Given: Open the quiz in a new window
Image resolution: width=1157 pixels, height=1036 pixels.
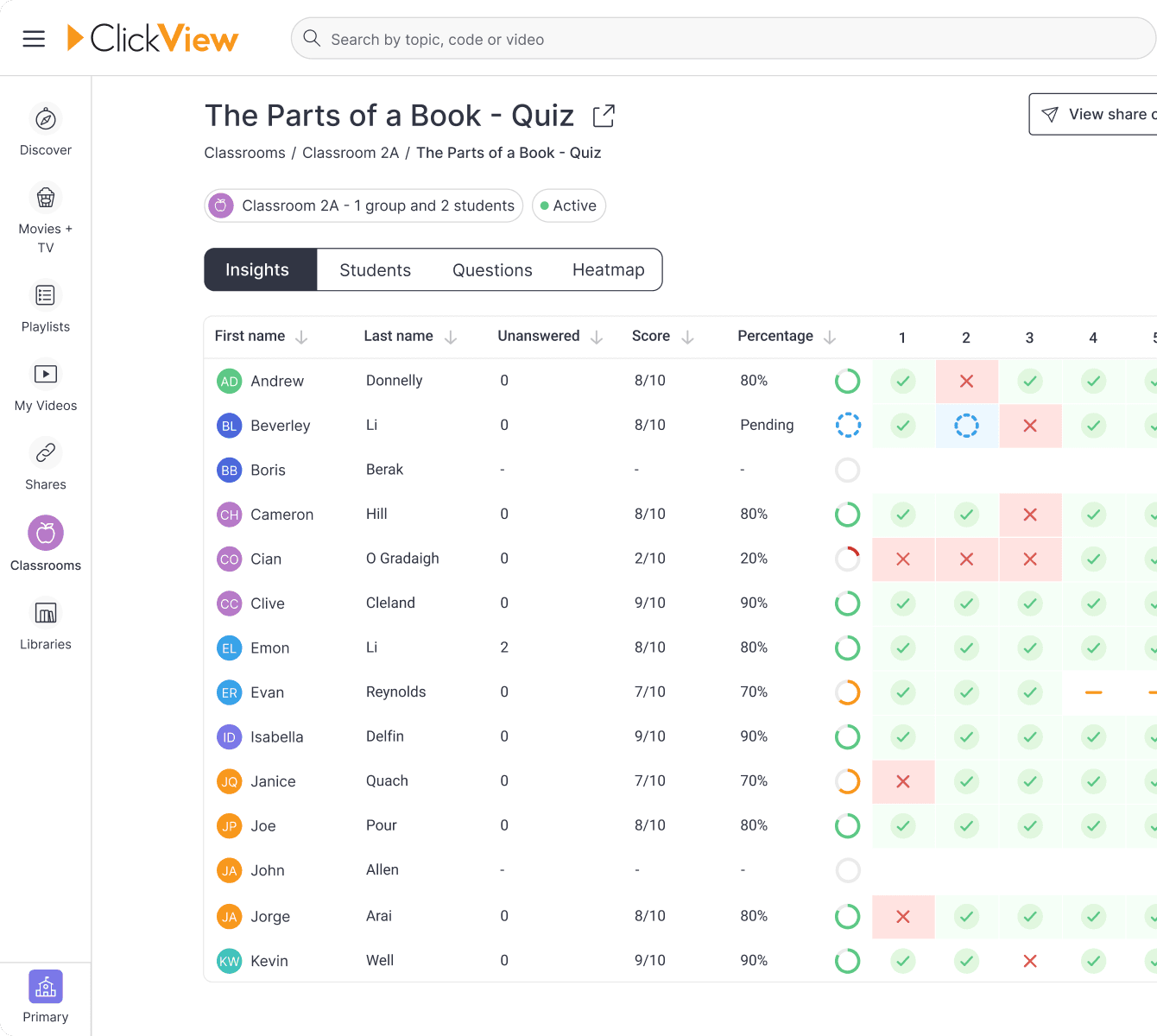Looking at the screenshot, I should [603, 115].
